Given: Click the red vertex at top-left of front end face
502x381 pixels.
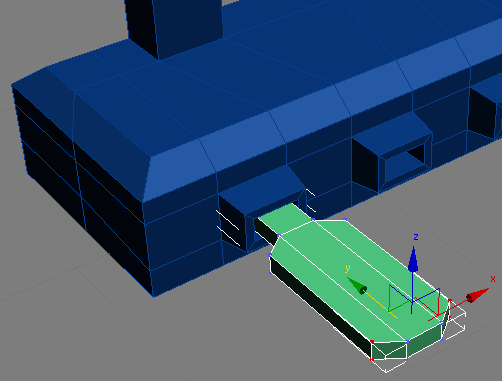Looking at the screenshot, I should coord(372,342).
